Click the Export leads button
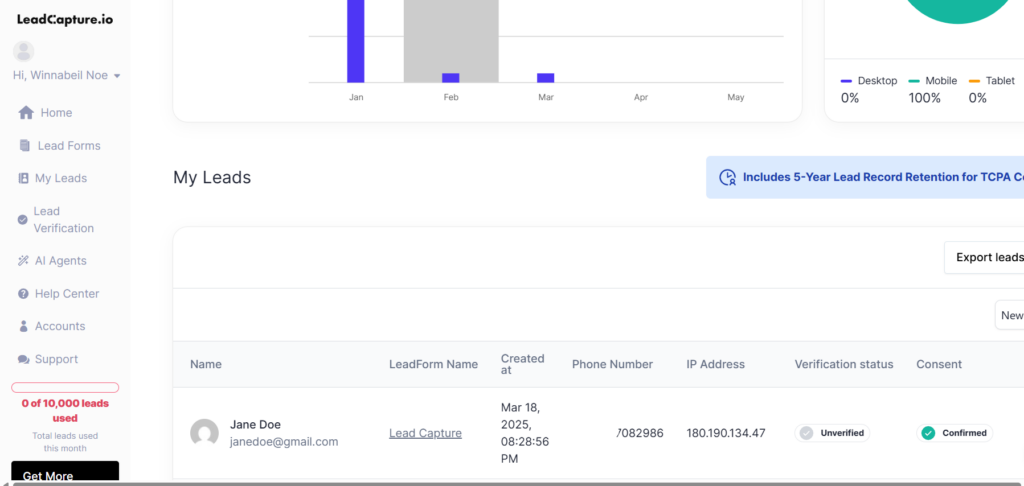1024x486 pixels. (x=985, y=257)
